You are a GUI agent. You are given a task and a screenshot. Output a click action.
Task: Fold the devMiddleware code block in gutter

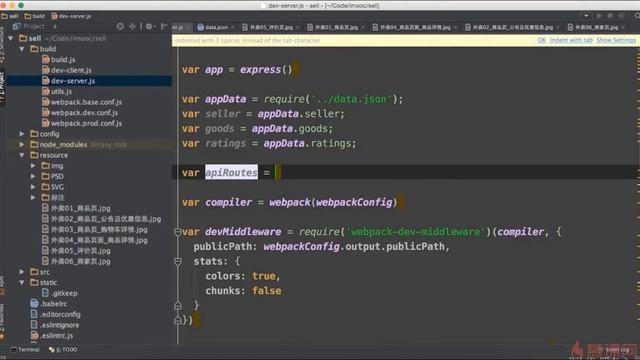pyautogui.click(x=178, y=232)
